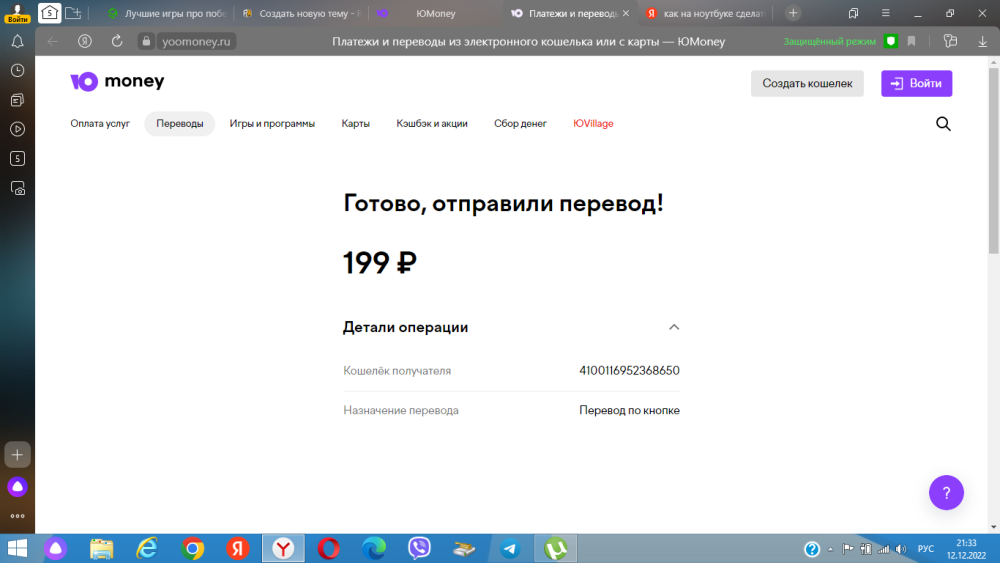Switch to как на ноутбуке tab
The height and width of the screenshot is (563, 1000).
(707, 13)
